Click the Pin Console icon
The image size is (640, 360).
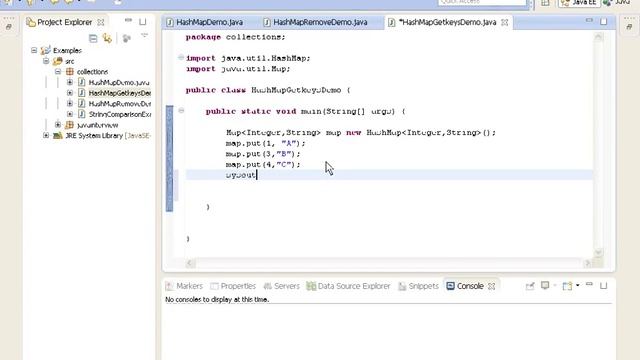coord(530,286)
